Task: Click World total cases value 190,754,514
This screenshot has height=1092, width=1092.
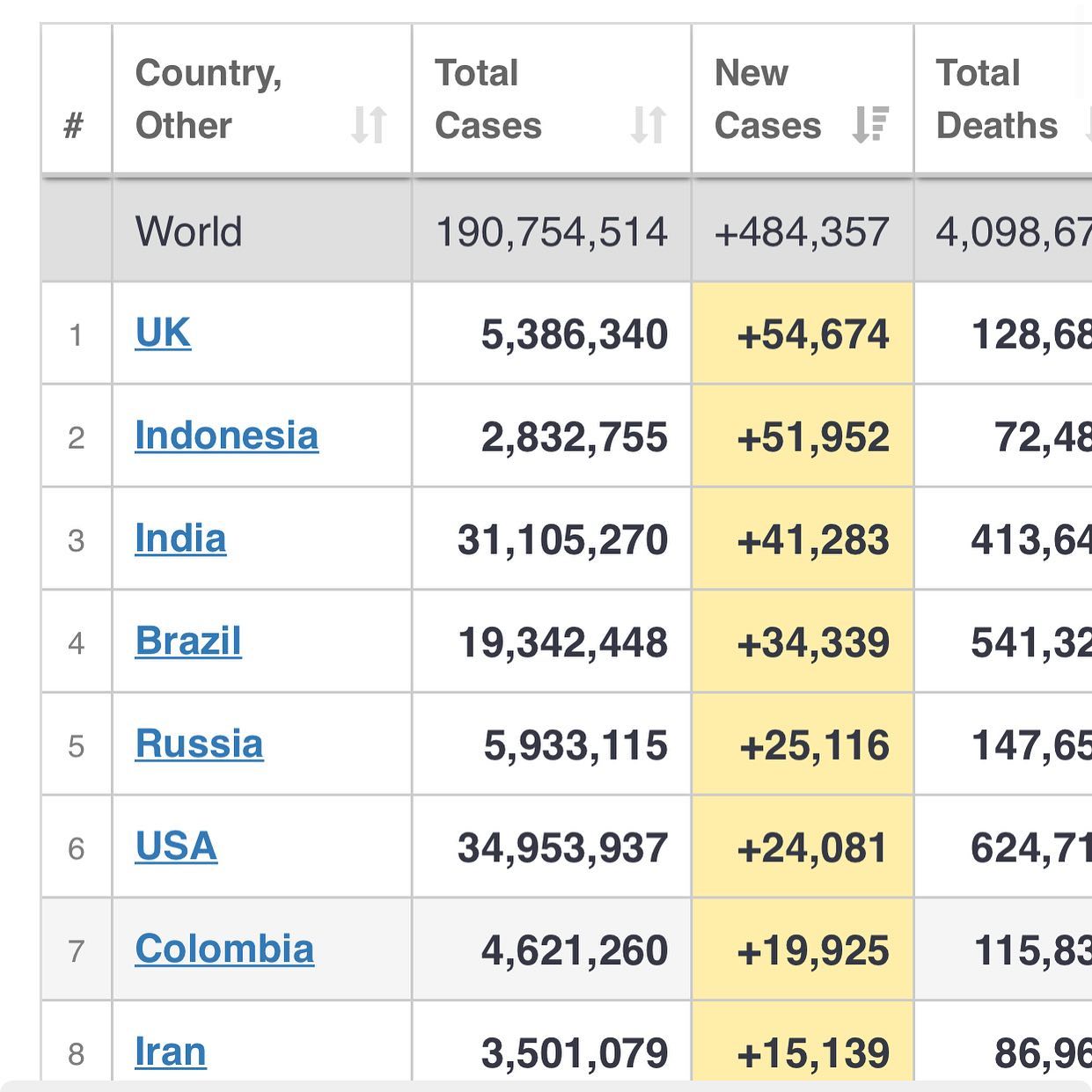Action: click(552, 232)
